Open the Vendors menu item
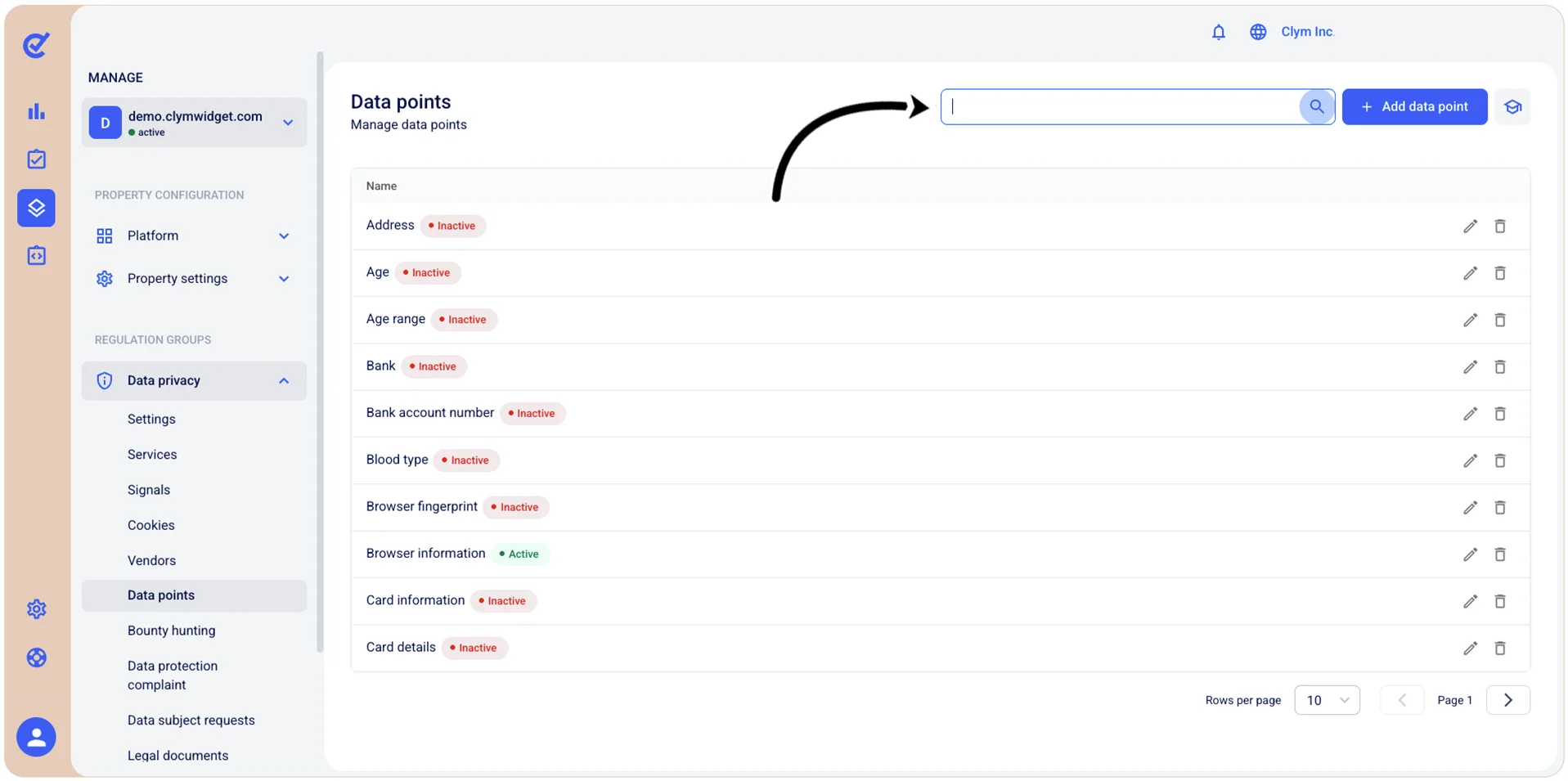The height and width of the screenshot is (781, 1568). tap(151, 560)
